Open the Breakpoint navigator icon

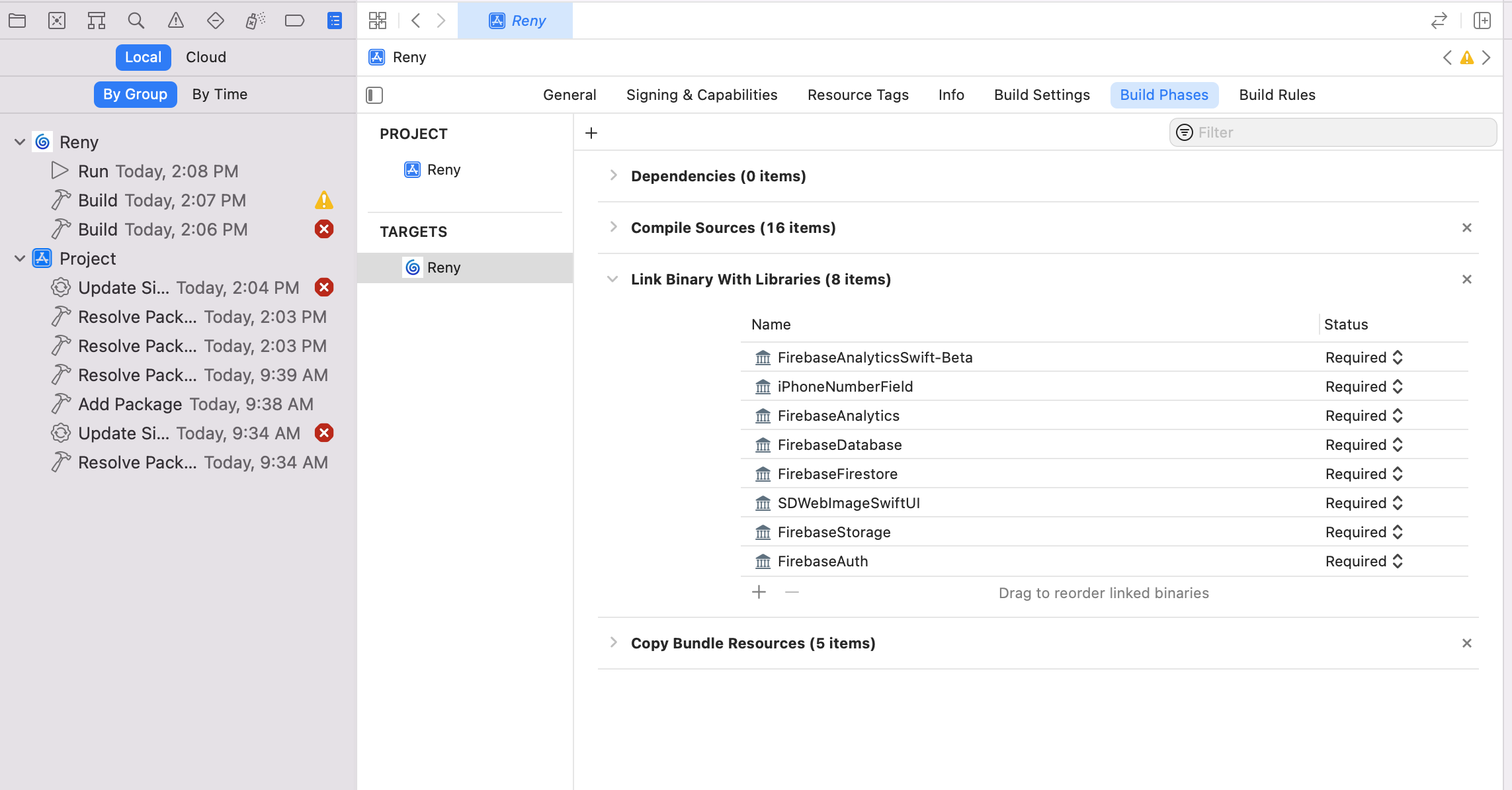pos(294,21)
